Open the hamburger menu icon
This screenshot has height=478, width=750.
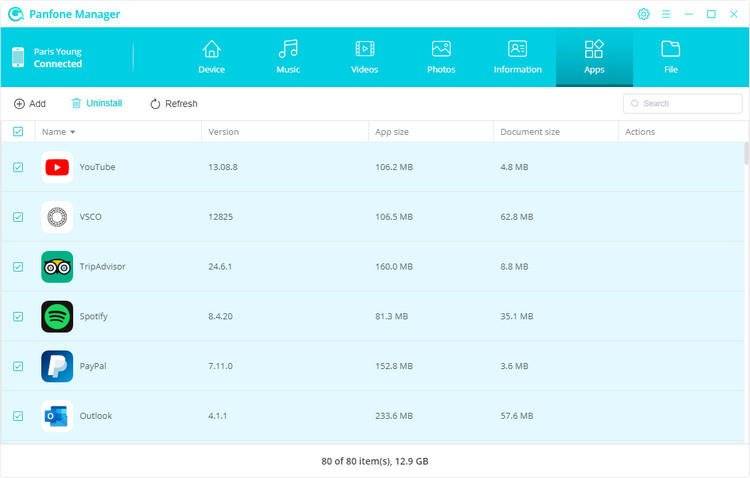click(x=666, y=14)
